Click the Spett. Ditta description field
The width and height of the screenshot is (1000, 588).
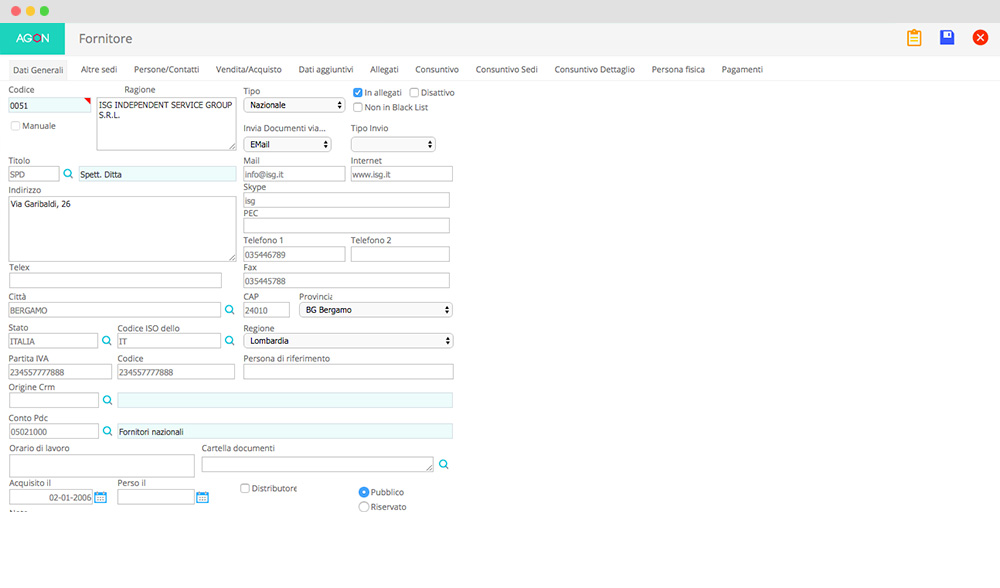tap(158, 174)
